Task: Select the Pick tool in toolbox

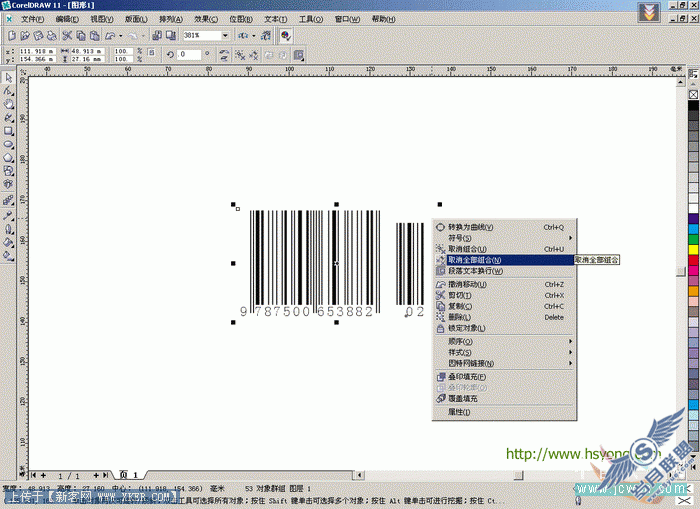Action: (x=8, y=78)
